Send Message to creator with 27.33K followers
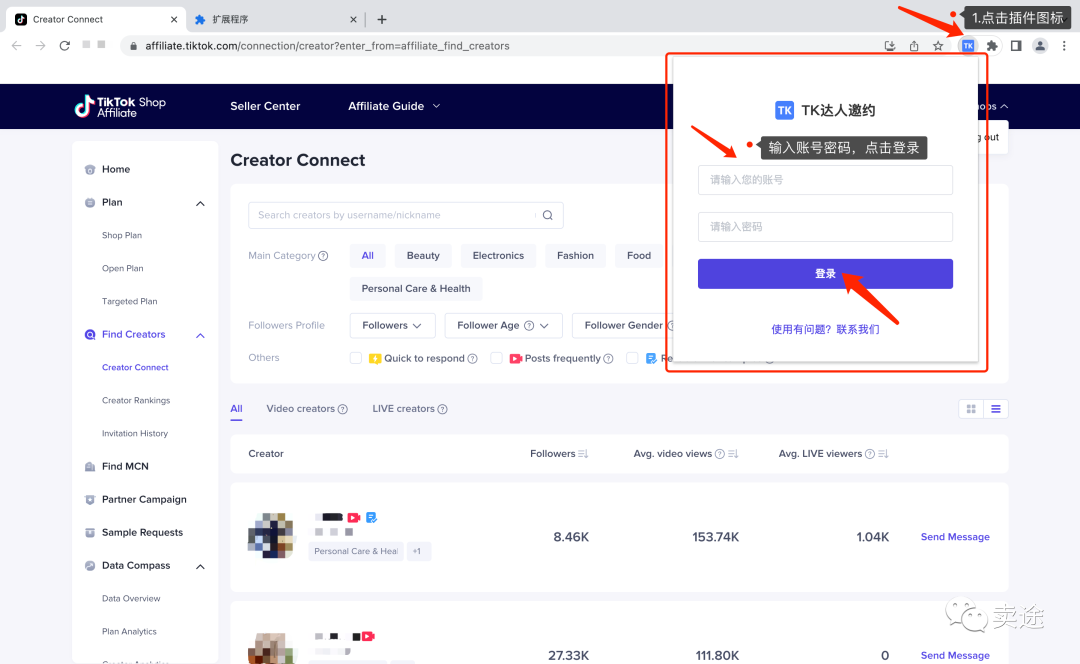The image size is (1080, 664). click(x=955, y=656)
